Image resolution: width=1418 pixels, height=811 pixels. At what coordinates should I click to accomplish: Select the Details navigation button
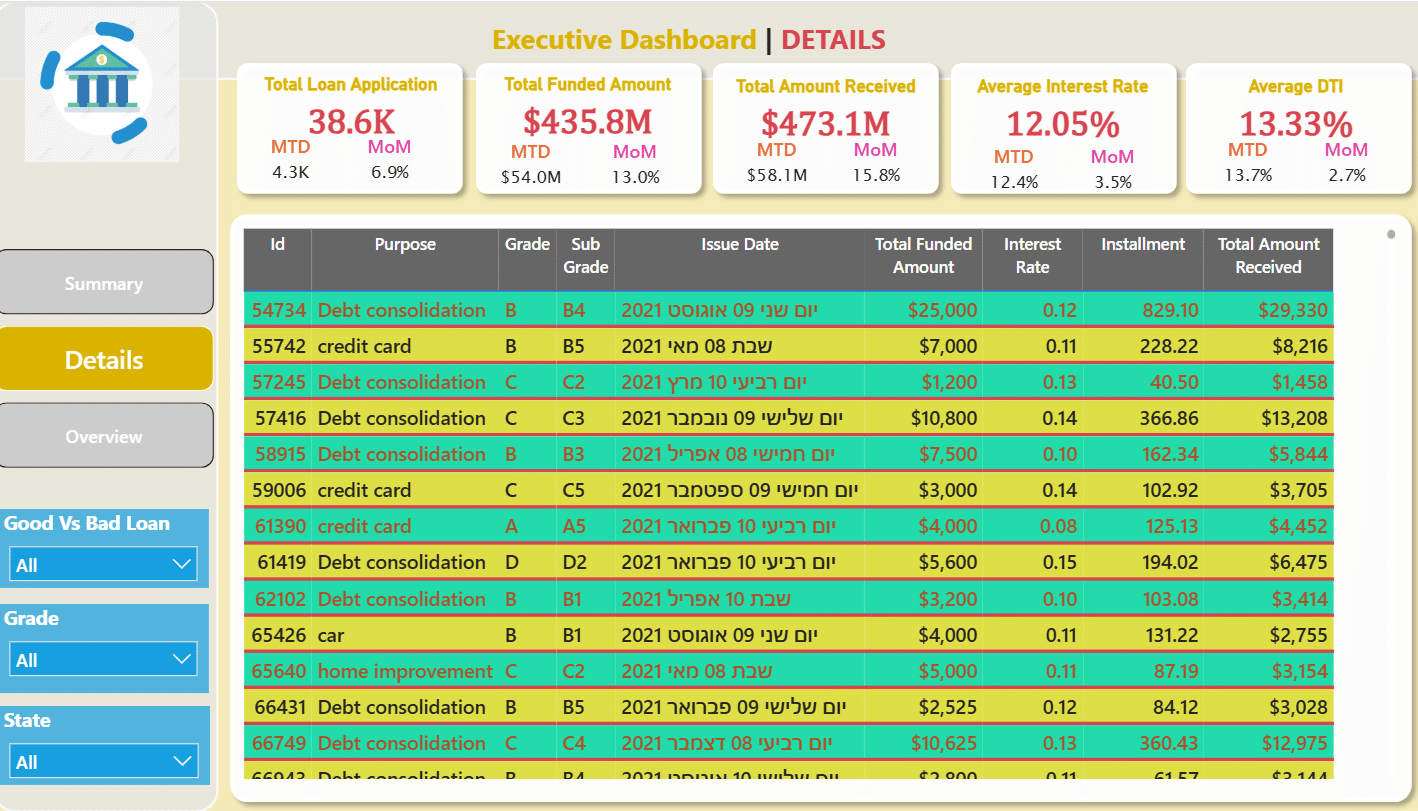pos(104,359)
